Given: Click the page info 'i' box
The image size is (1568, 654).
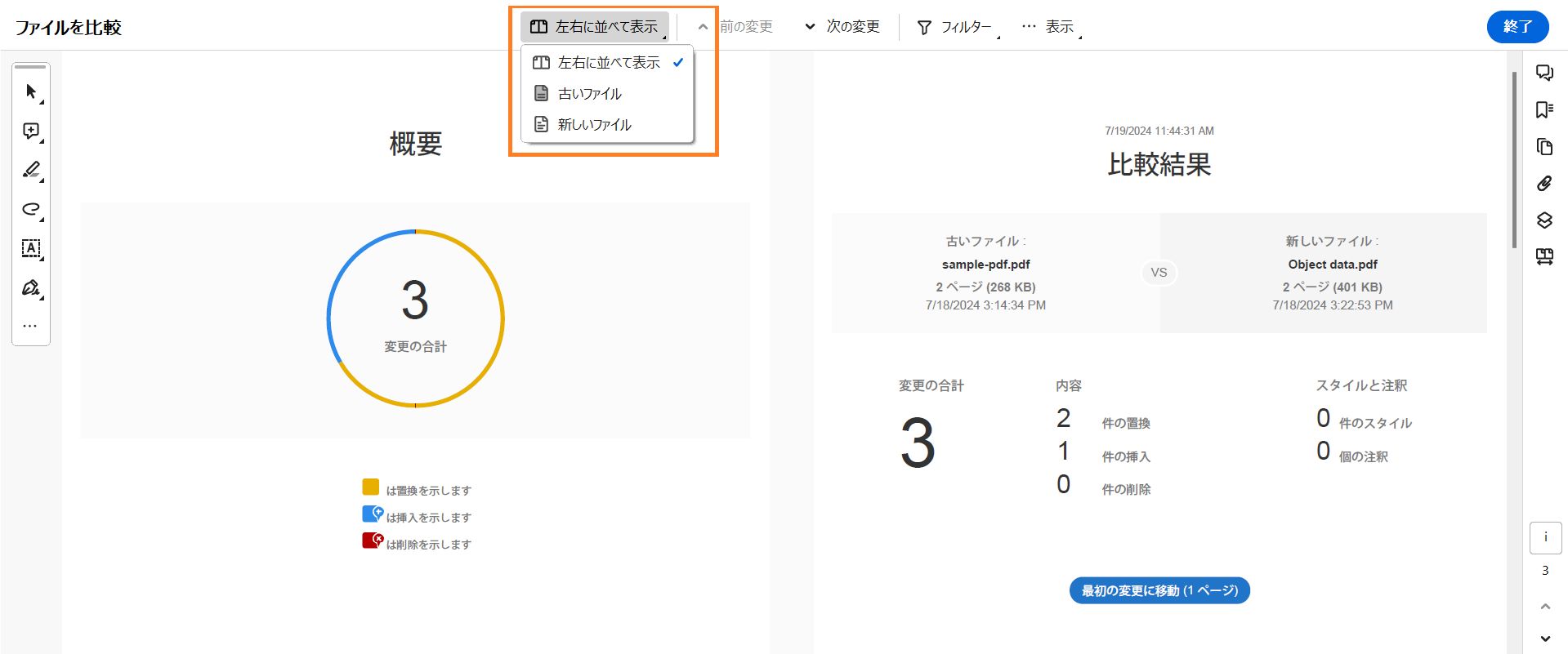Looking at the screenshot, I should coord(1545,537).
